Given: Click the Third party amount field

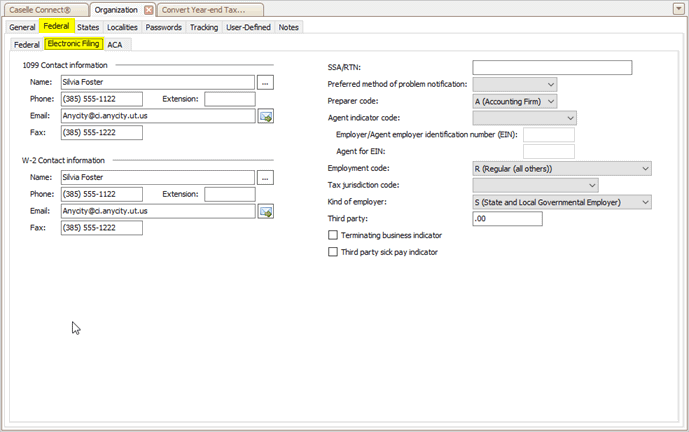Looking at the screenshot, I should coord(506,219).
